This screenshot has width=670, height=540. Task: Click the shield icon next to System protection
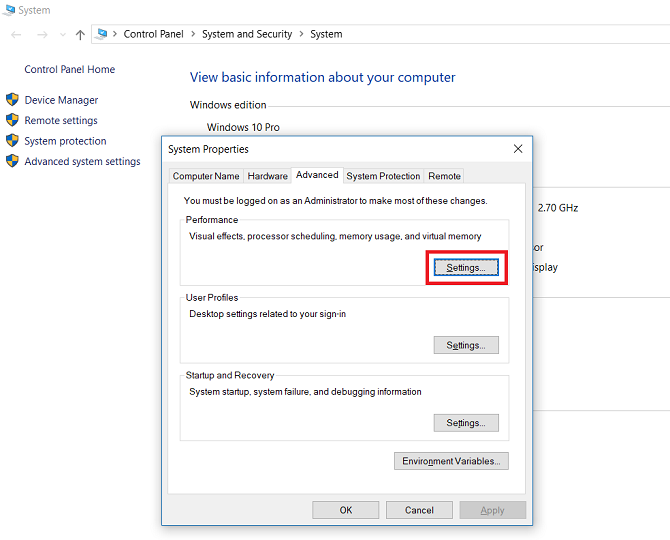pyautogui.click(x=12, y=141)
